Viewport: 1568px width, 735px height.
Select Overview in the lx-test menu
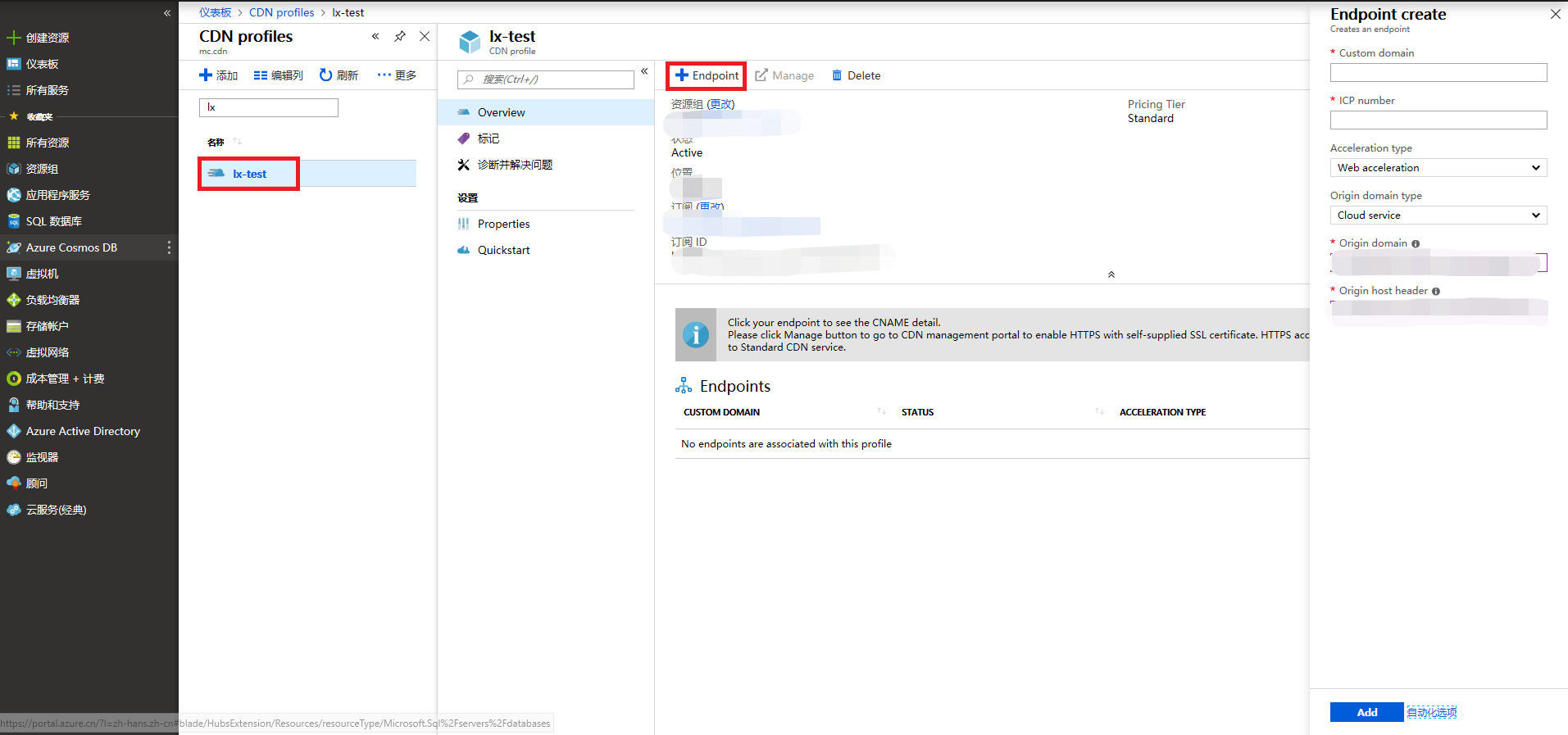pos(546,112)
